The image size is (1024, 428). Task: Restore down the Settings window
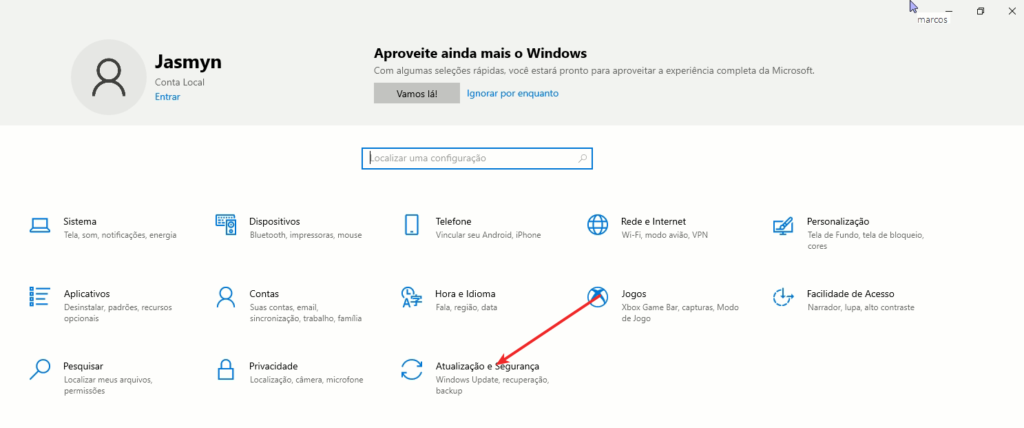(980, 11)
